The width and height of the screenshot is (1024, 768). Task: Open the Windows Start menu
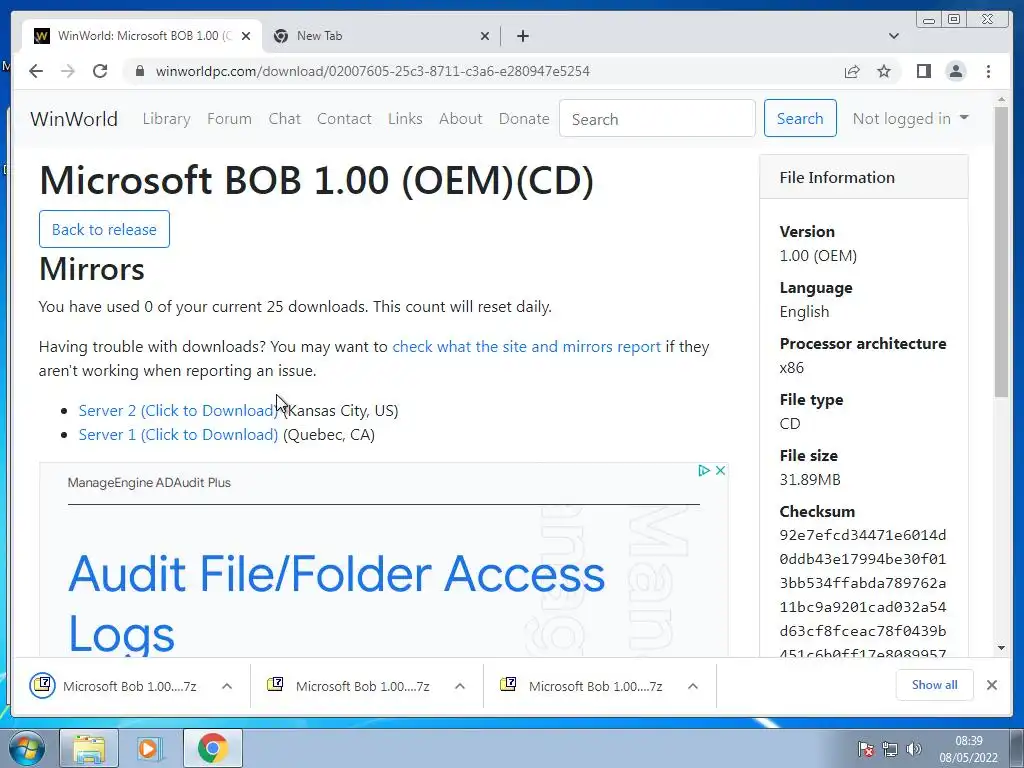pyautogui.click(x=27, y=748)
